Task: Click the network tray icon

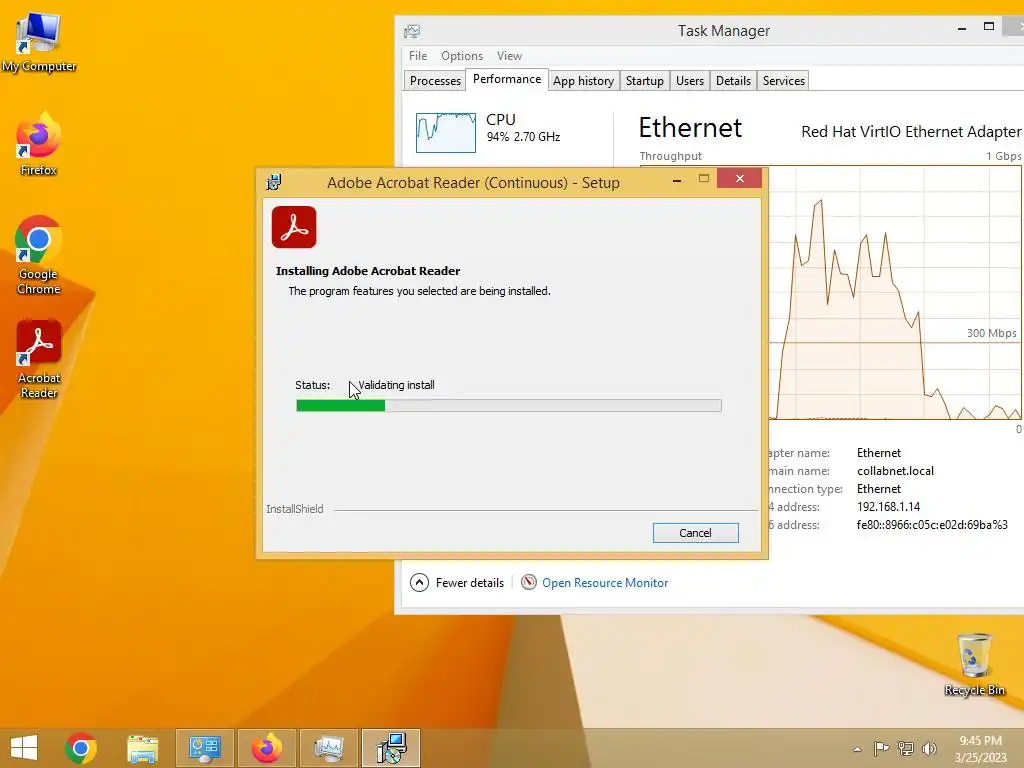Action: 905,748
